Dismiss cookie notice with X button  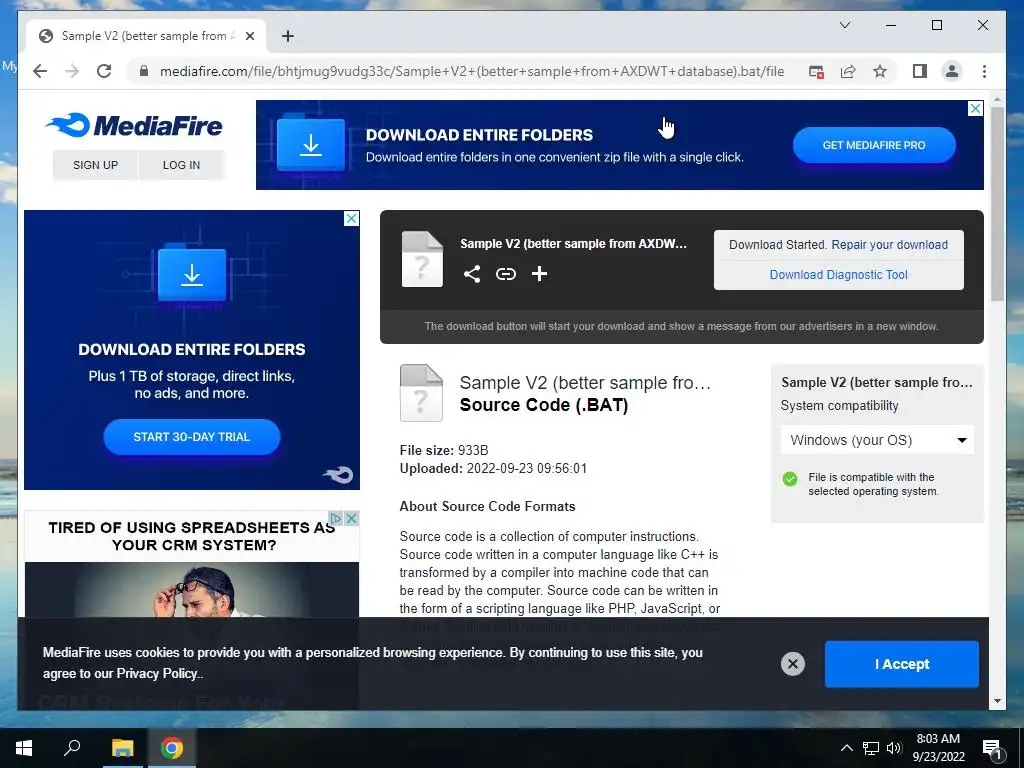[x=793, y=664]
